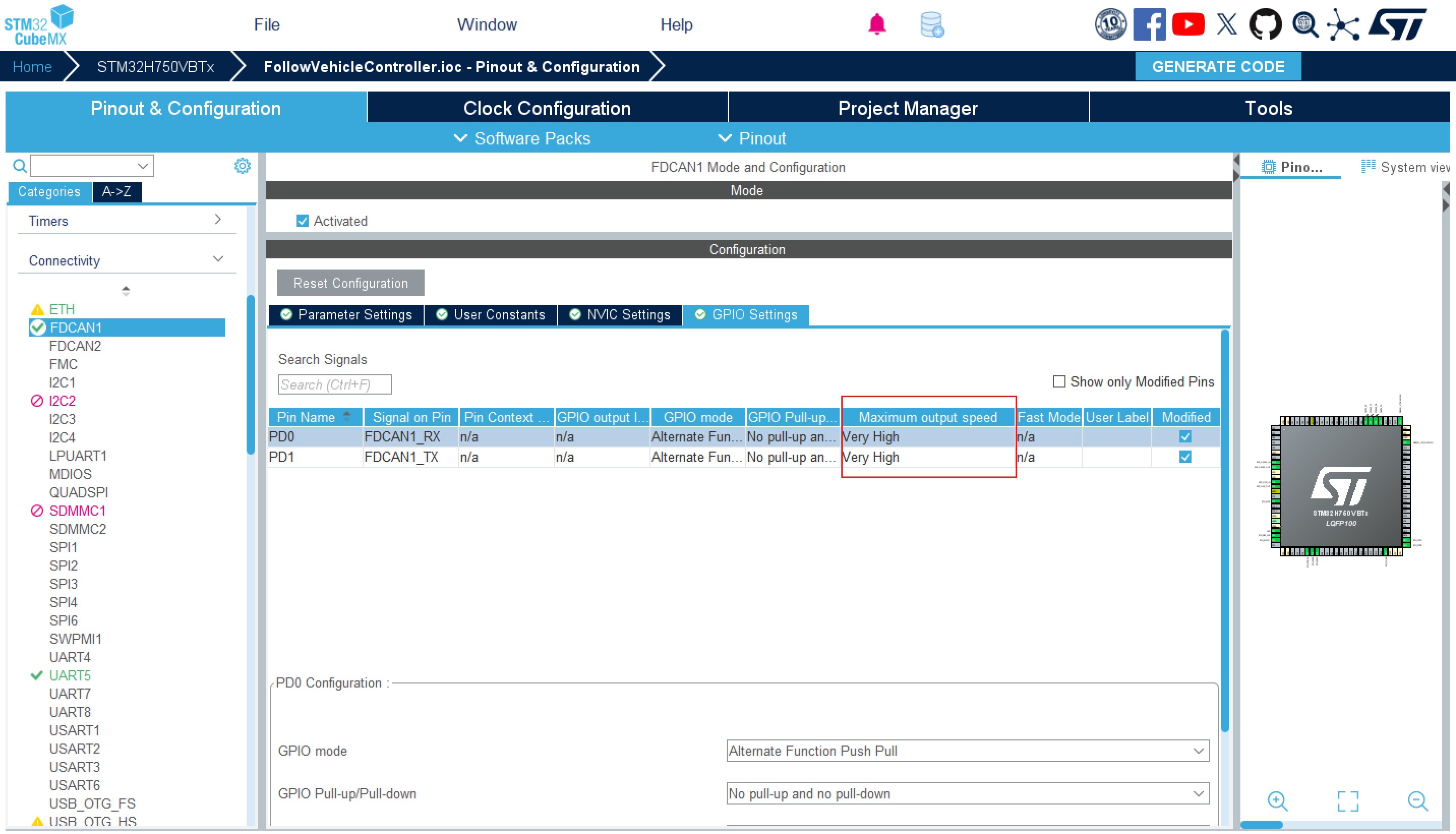Select FDCAN2 in the peripheral list
1456x834 pixels.
tap(75, 345)
